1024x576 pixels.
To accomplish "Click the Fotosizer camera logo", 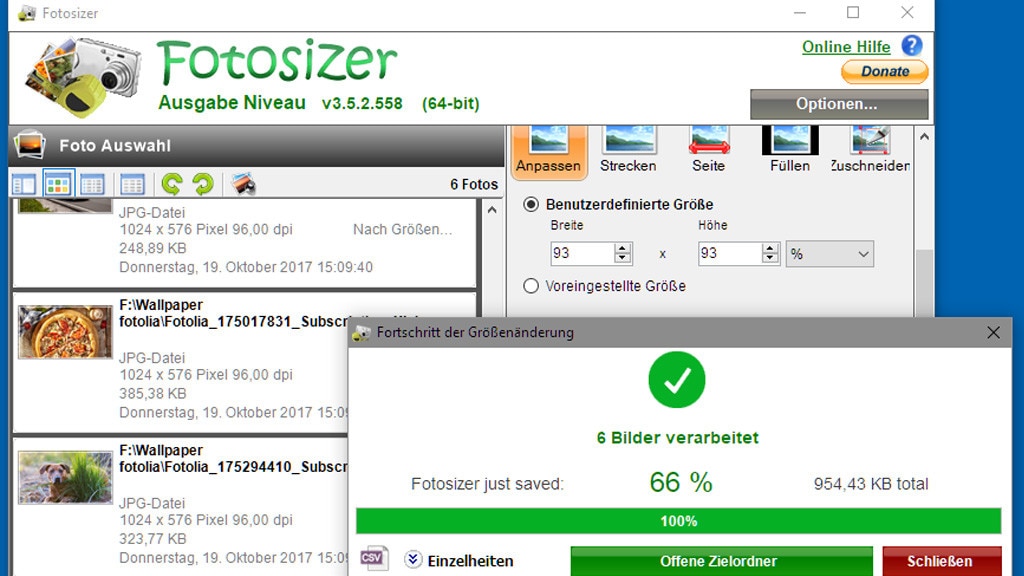I will [x=83, y=76].
